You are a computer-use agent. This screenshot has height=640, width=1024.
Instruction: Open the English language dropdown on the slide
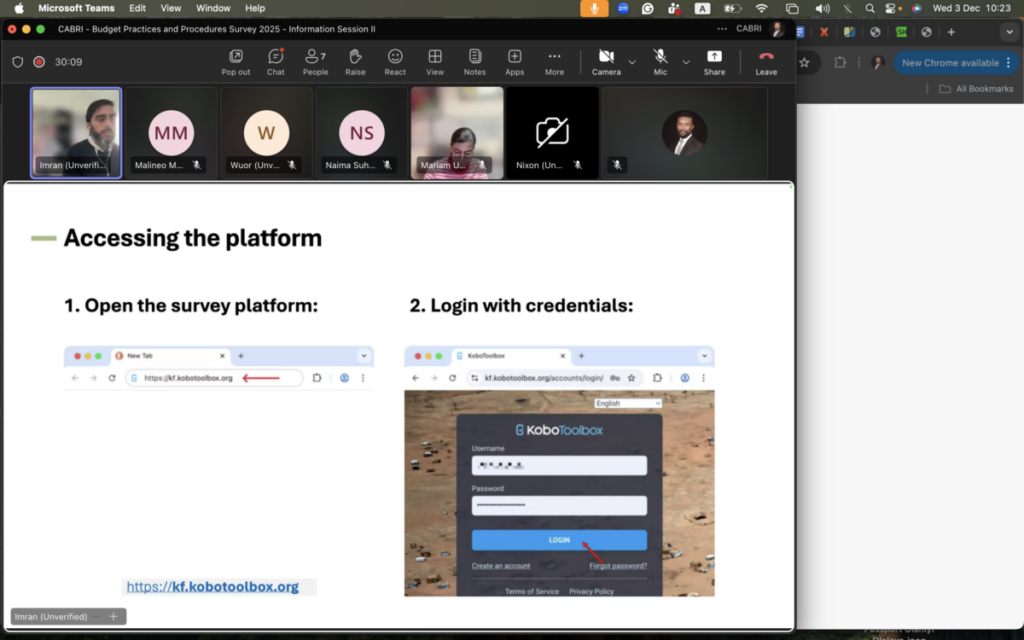click(x=628, y=403)
